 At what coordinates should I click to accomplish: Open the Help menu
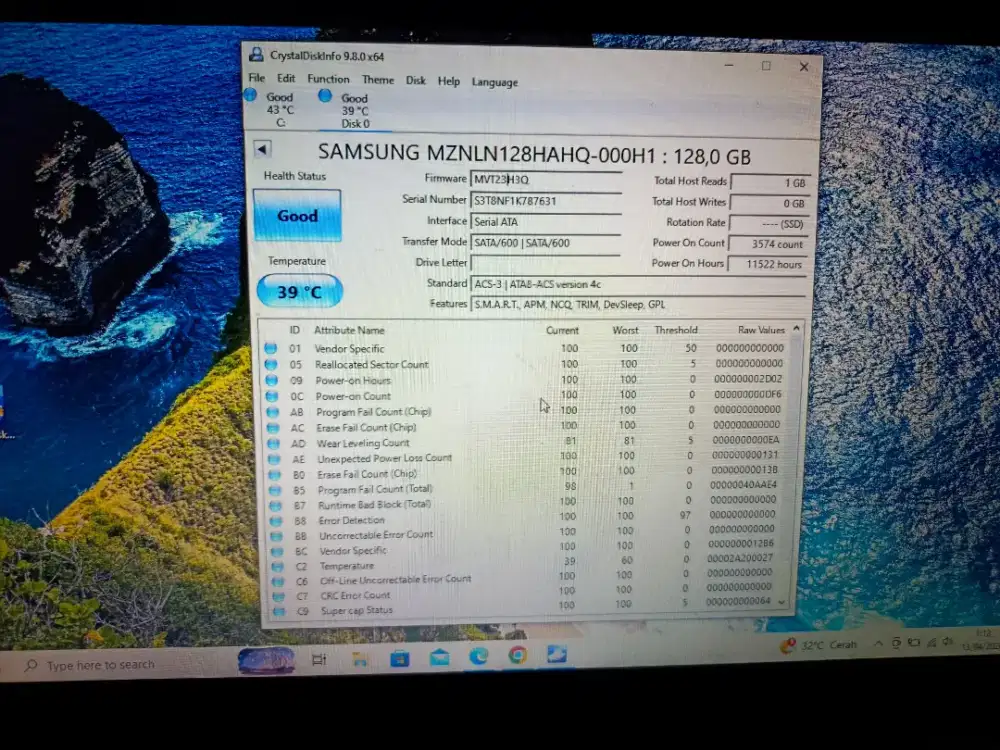tap(448, 81)
